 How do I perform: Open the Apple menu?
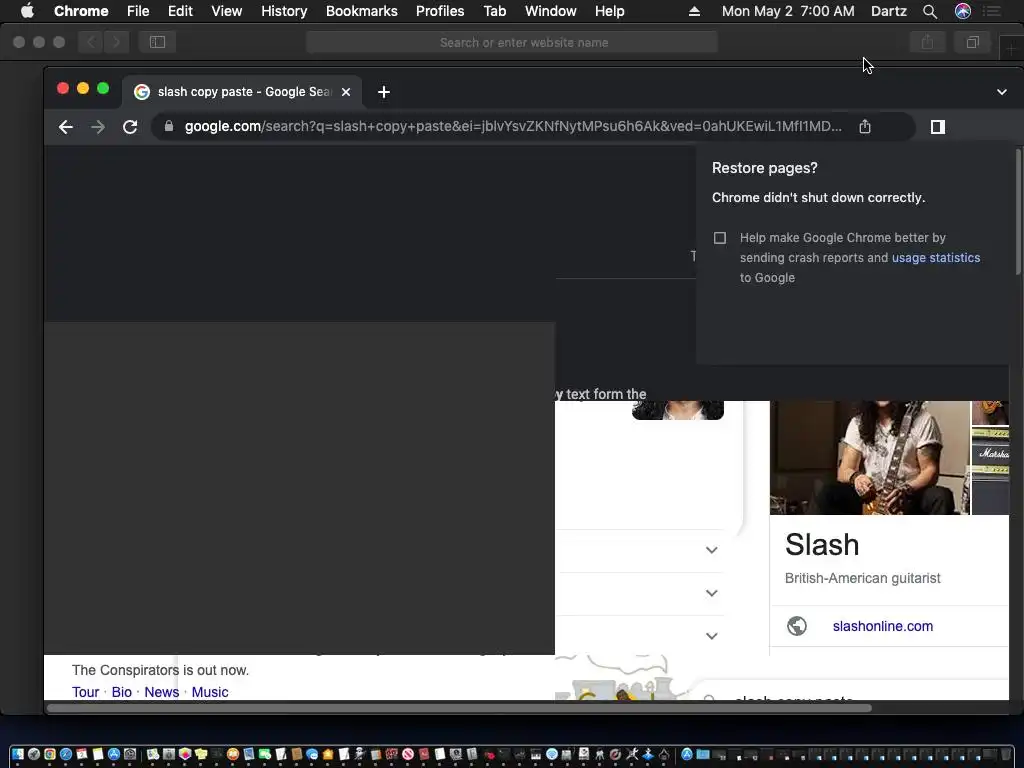pos(27,11)
